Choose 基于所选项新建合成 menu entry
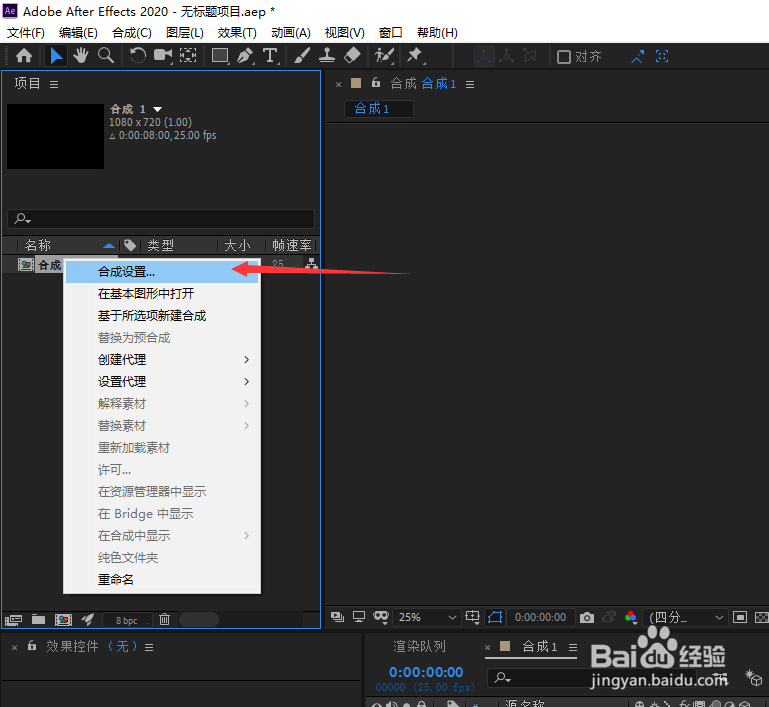Viewport: 769px width, 707px height. tap(162, 316)
